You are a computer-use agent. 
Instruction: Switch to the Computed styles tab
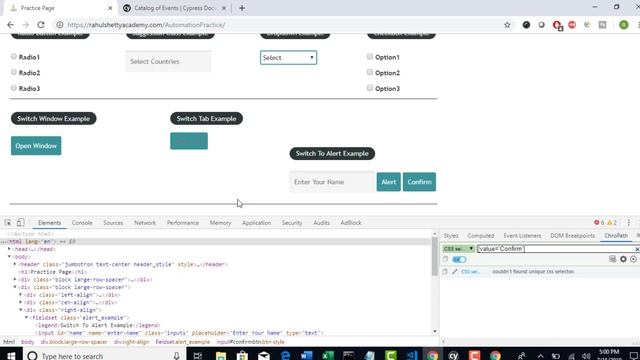pyautogui.click(x=480, y=236)
